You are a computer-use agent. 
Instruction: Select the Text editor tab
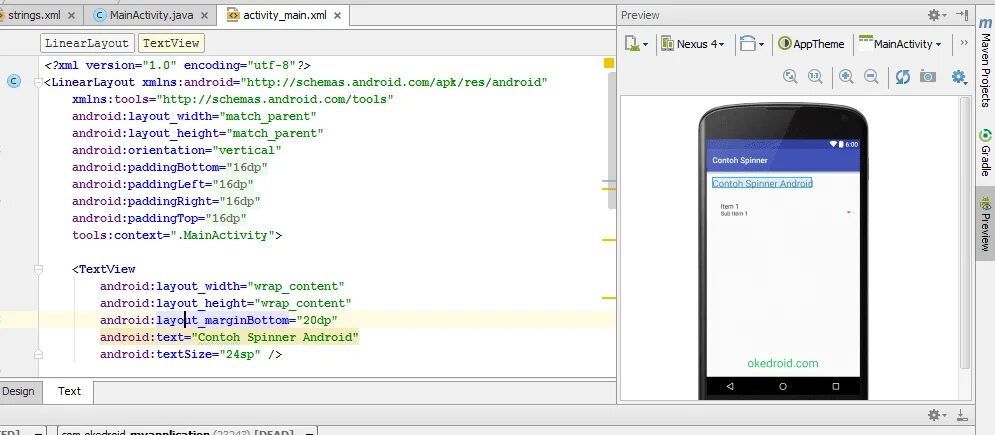[69, 391]
